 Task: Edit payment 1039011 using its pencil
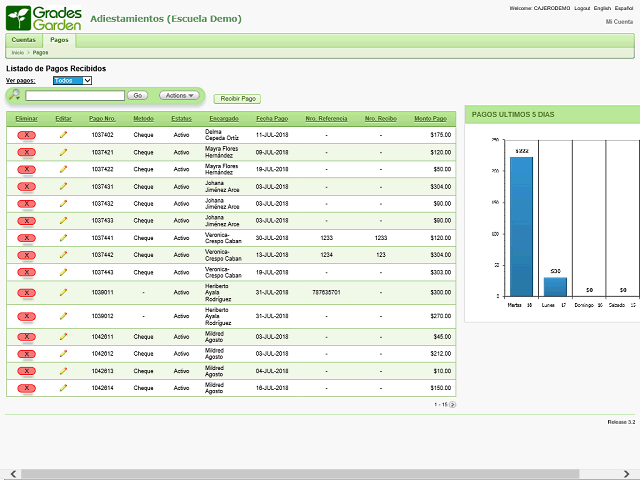(x=63, y=292)
